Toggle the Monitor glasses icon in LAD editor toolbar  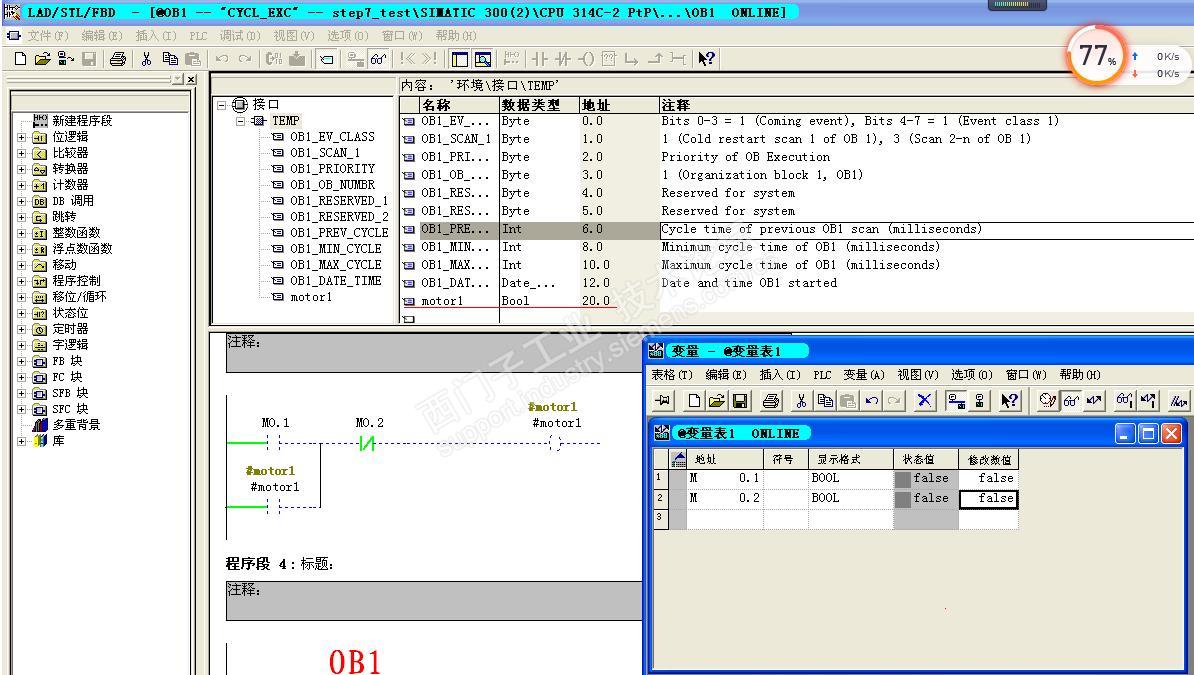378,59
